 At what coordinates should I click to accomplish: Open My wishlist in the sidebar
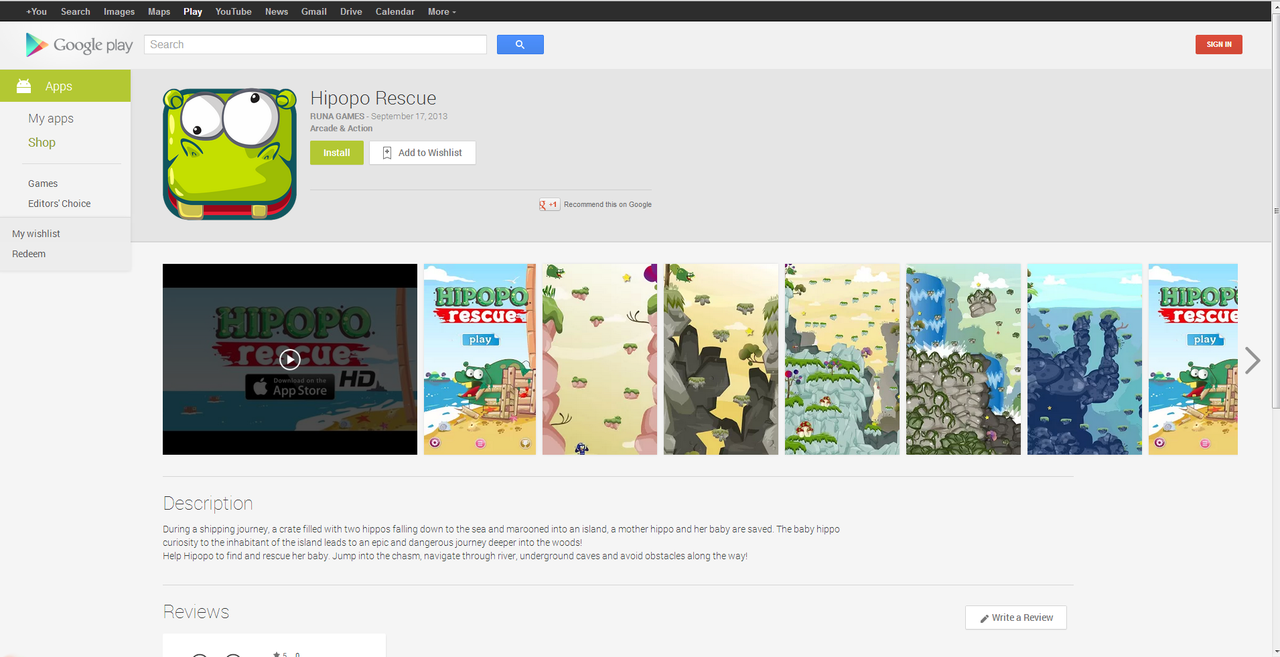[x=36, y=234]
